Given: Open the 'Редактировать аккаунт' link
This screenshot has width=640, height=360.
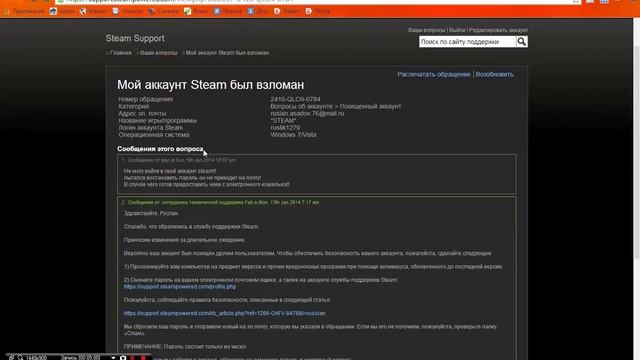Looking at the screenshot, I should tap(498, 30).
